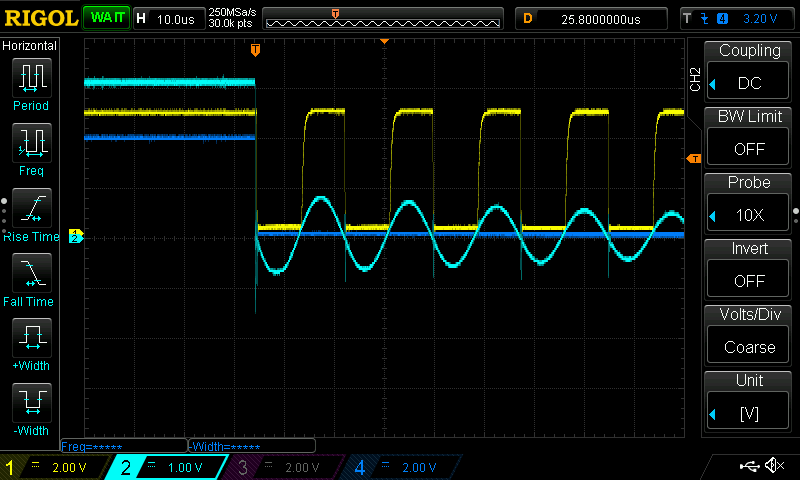Screen dimensions: 800x480
Task: Click the orange trigger position marker on waveform
Action: [255, 50]
